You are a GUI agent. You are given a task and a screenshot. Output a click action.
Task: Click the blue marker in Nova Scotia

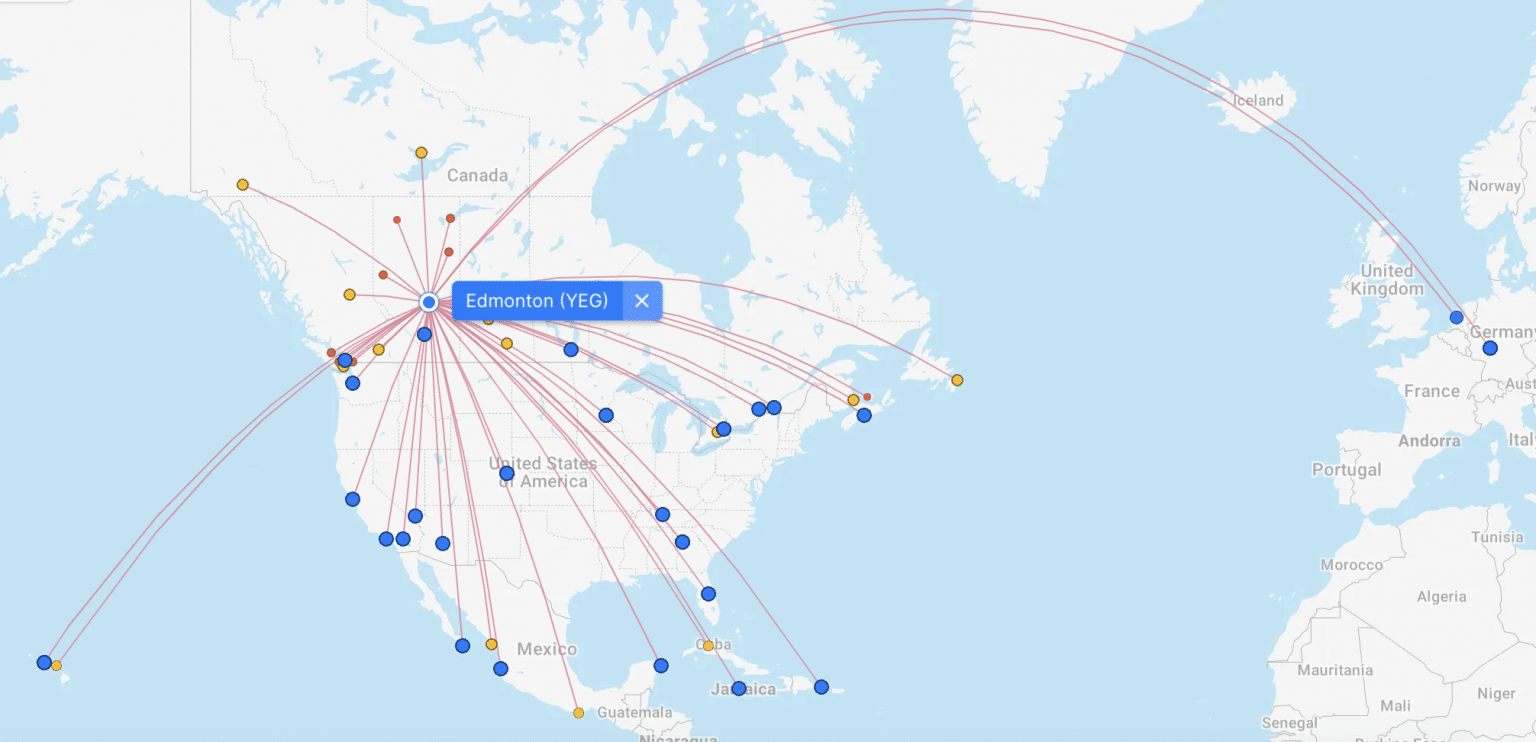(864, 415)
